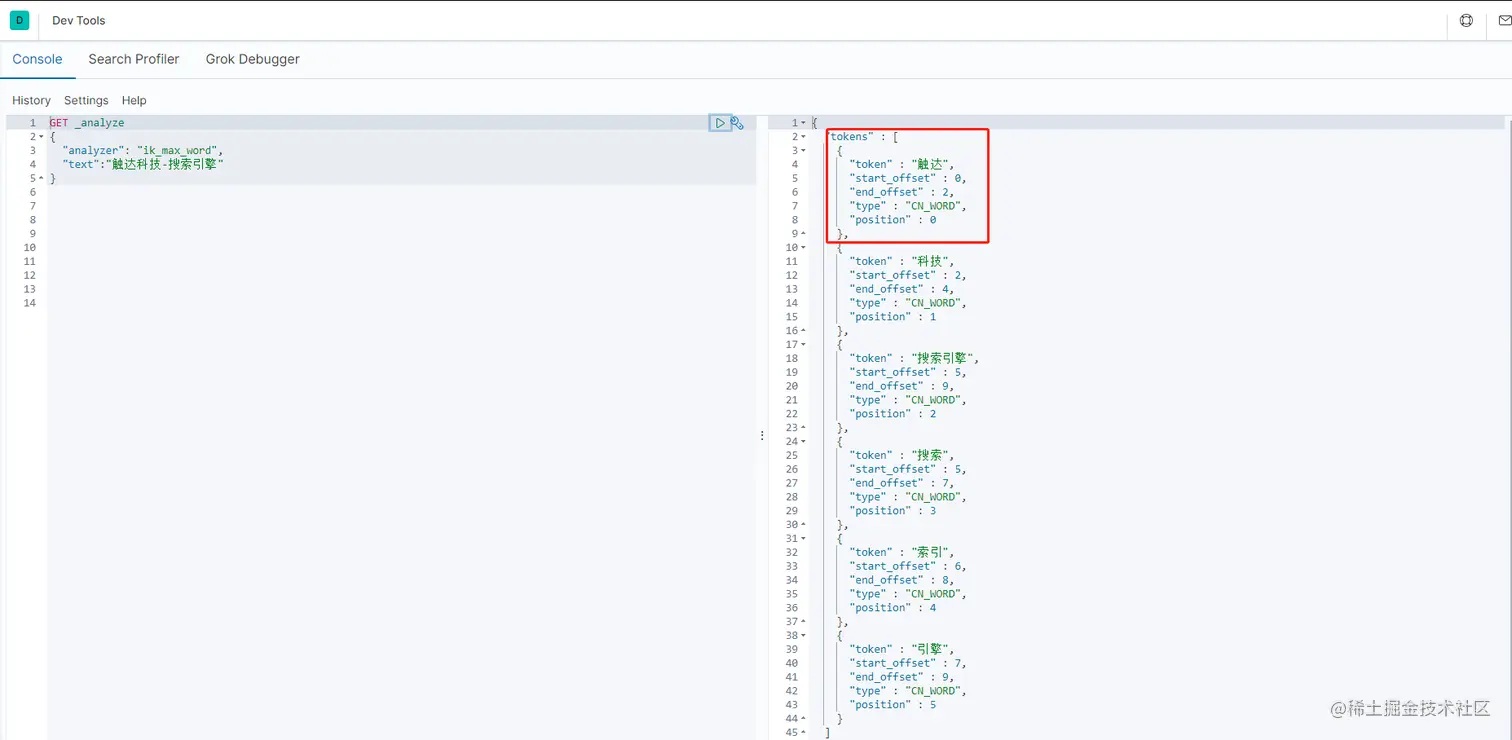The height and width of the screenshot is (740, 1512).
Task: Click the "position" : 1 line
Action: 893,317
